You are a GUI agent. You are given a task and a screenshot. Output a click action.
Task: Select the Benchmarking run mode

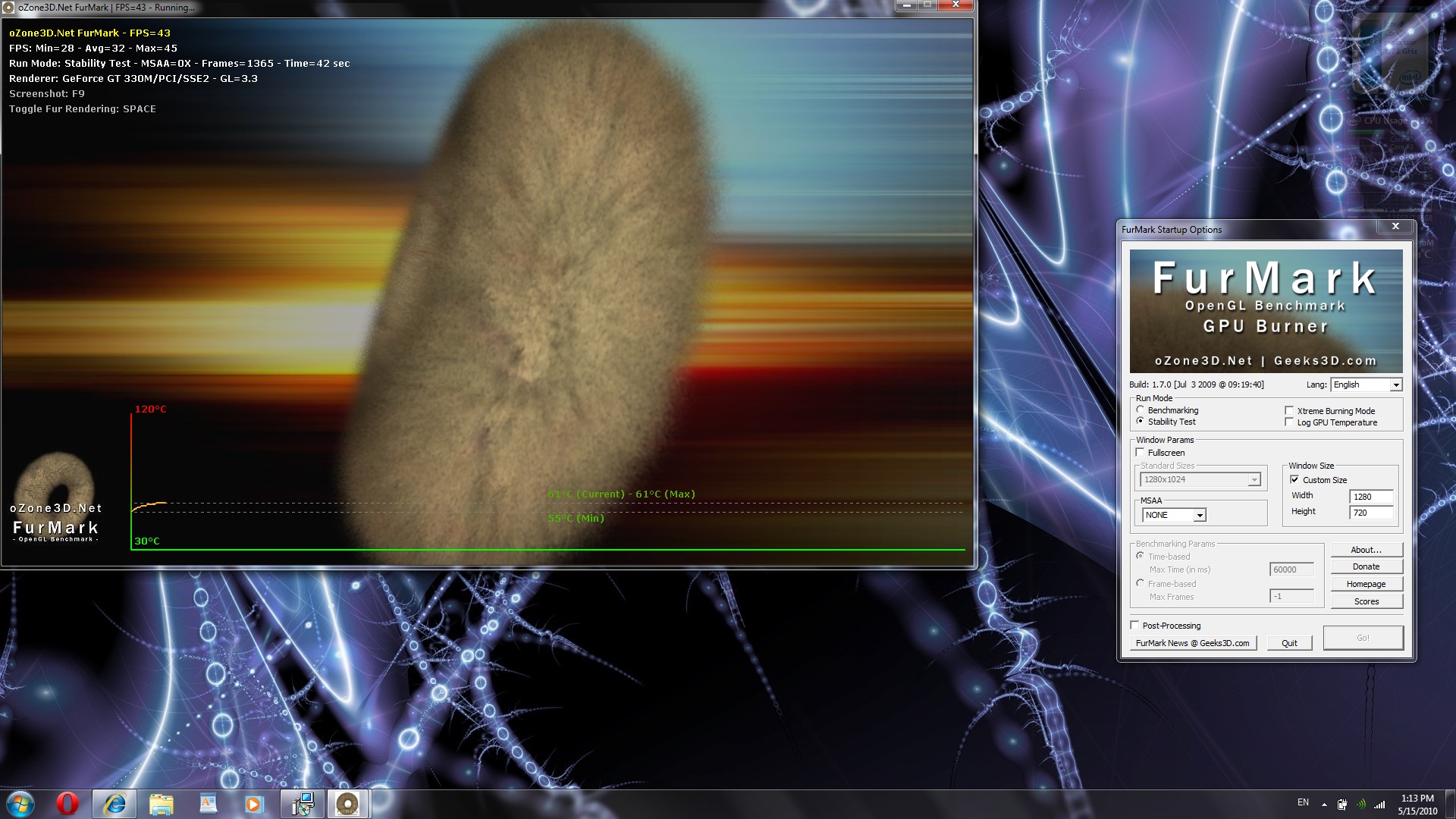(x=1140, y=410)
